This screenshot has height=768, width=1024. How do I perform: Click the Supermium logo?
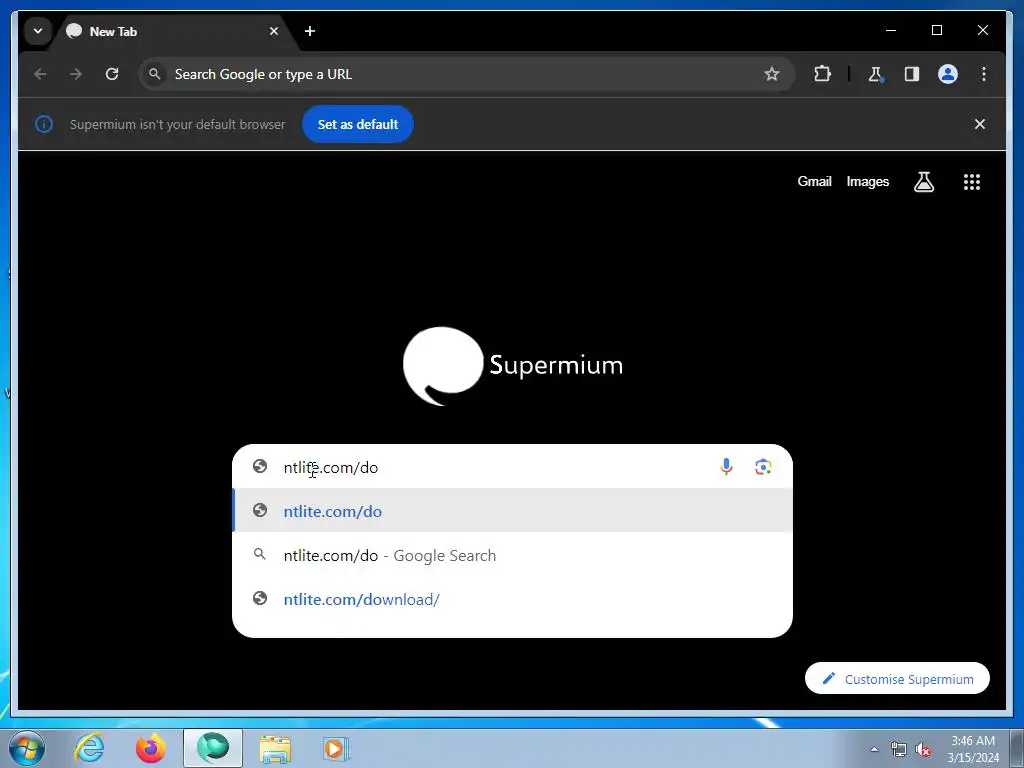pyautogui.click(x=513, y=366)
